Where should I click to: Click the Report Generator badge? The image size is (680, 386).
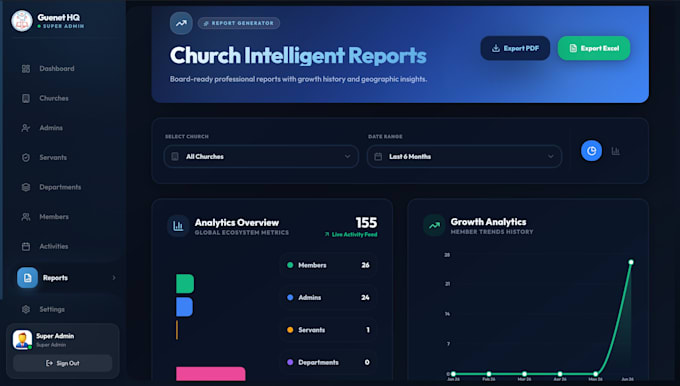coord(239,23)
